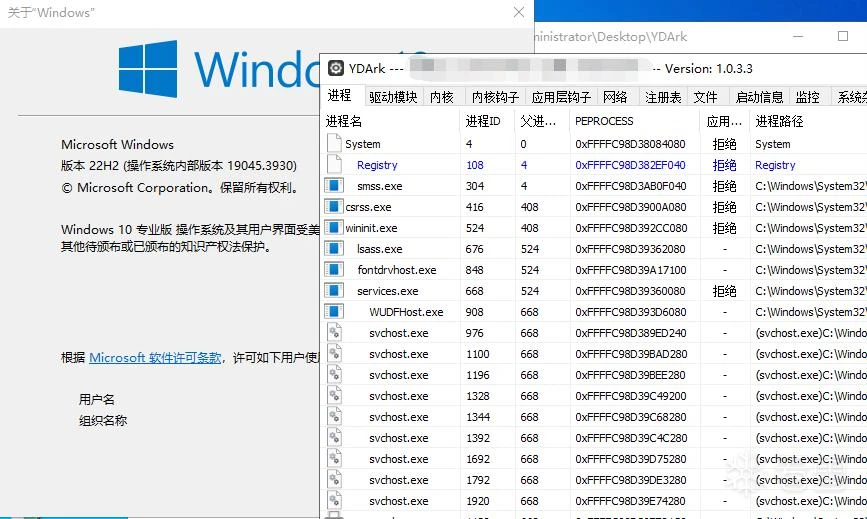Click gear icon of svchost.exe PID 1196
Image resolution: width=867 pixels, height=519 pixels.
click(334, 375)
